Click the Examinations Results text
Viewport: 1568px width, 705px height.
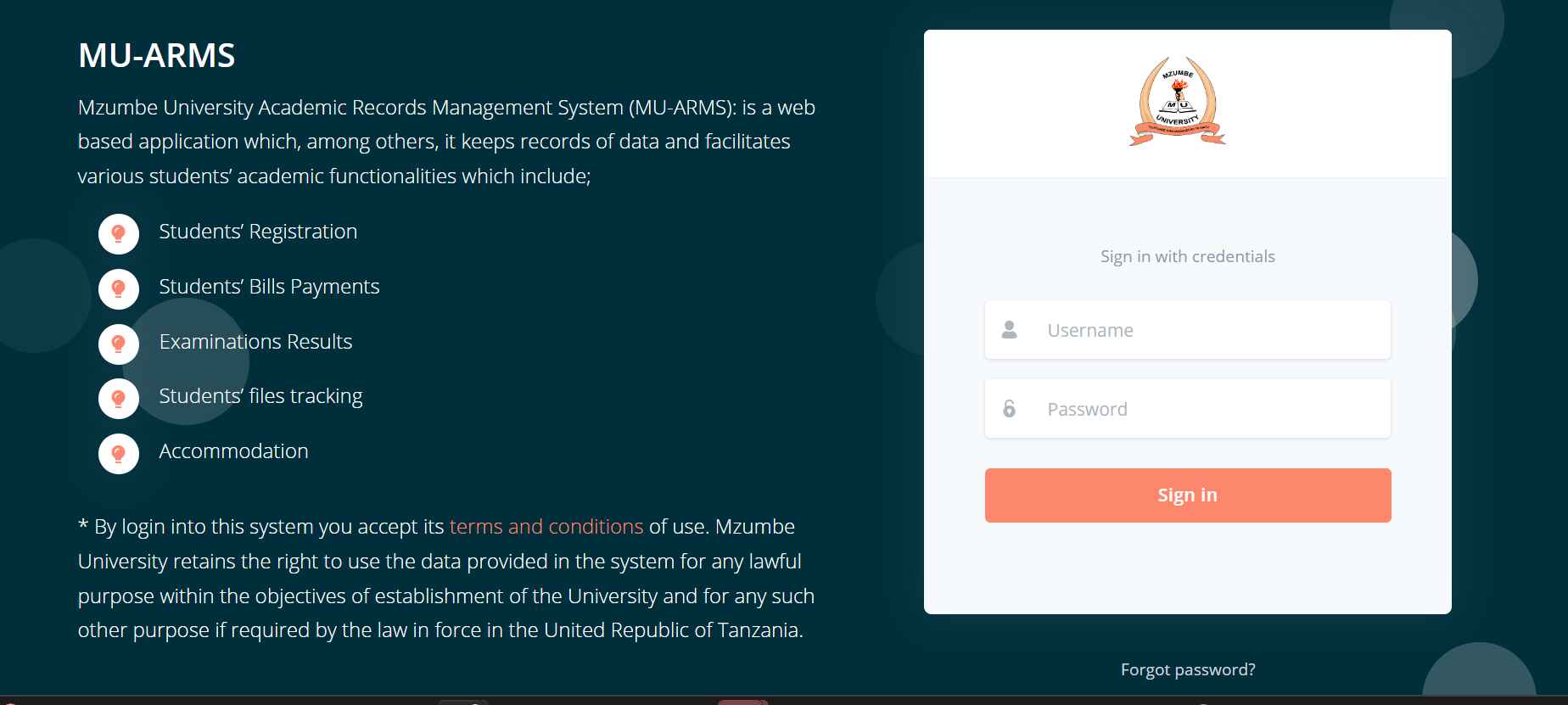255,342
